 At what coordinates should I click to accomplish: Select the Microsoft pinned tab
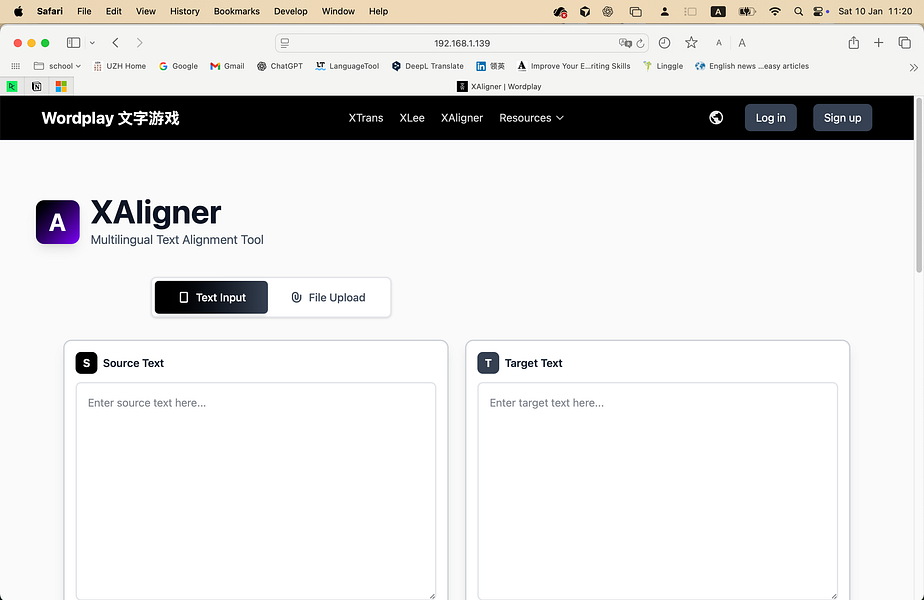tap(61, 87)
